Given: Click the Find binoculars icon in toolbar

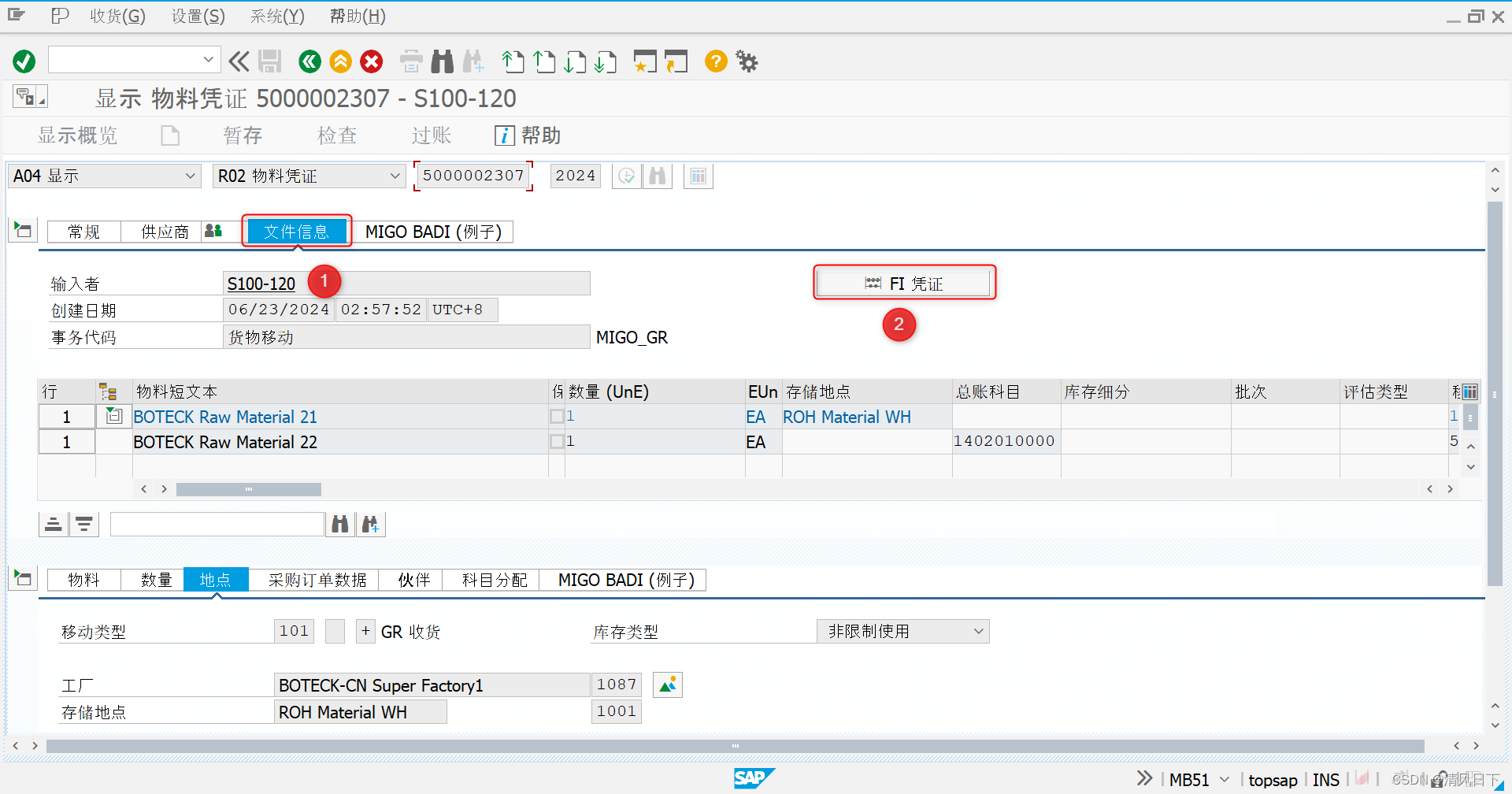Looking at the screenshot, I should click(443, 61).
